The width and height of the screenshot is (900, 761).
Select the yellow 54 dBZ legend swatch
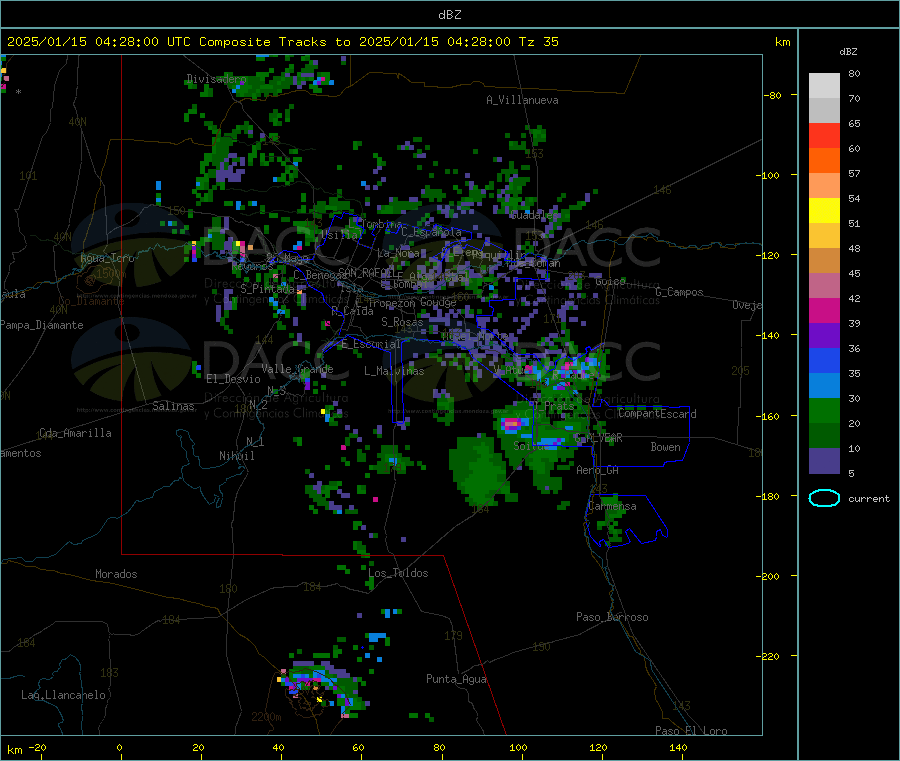click(x=824, y=211)
